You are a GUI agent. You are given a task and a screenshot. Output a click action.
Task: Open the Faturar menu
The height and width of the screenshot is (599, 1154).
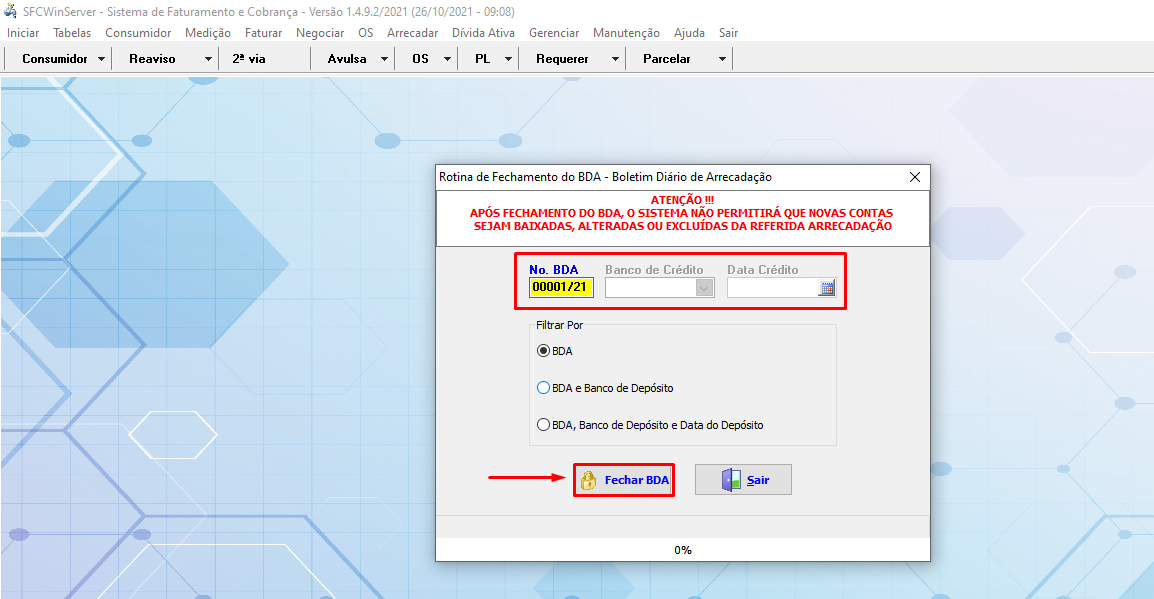pyautogui.click(x=263, y=33)
